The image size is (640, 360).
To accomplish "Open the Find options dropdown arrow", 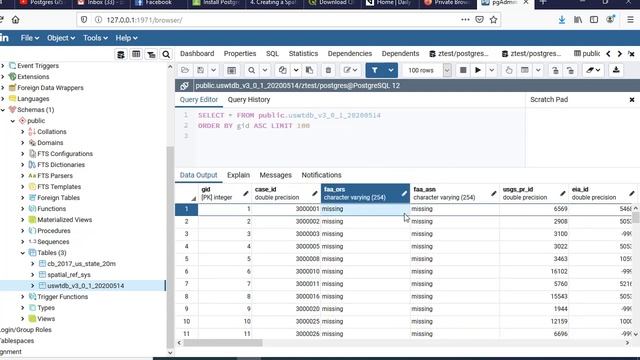I will pos(264,70).
